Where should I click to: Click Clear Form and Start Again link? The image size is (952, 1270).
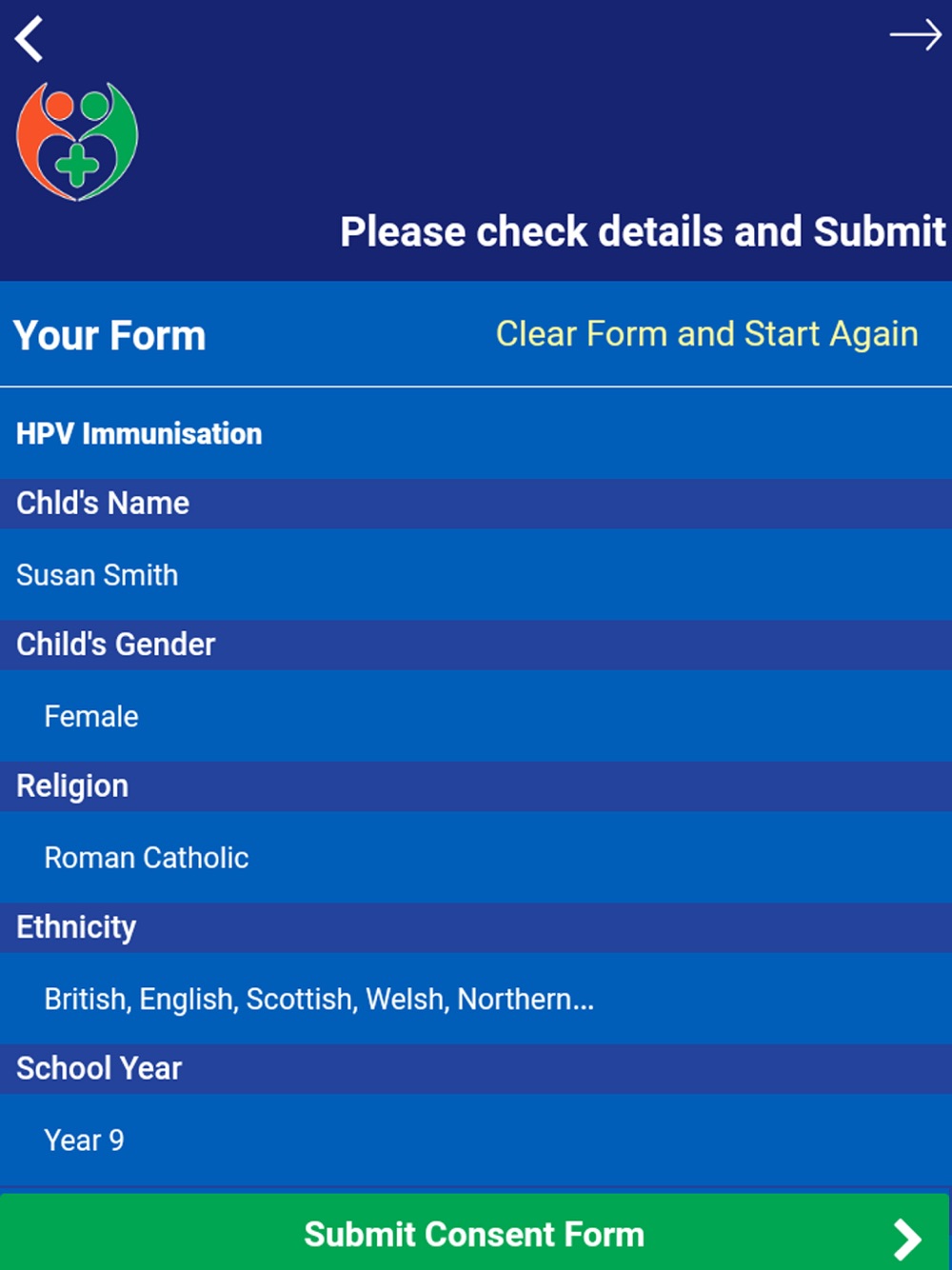tap(706, 334)
